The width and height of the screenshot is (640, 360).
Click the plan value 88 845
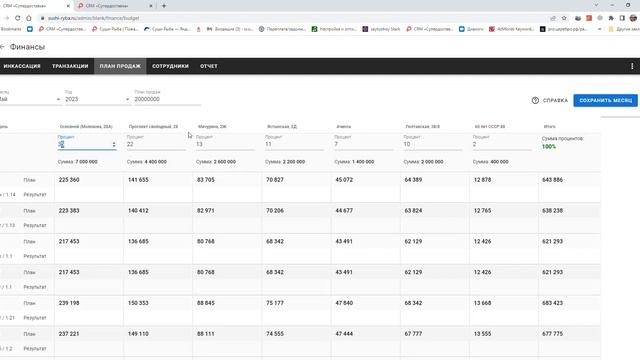206,303
